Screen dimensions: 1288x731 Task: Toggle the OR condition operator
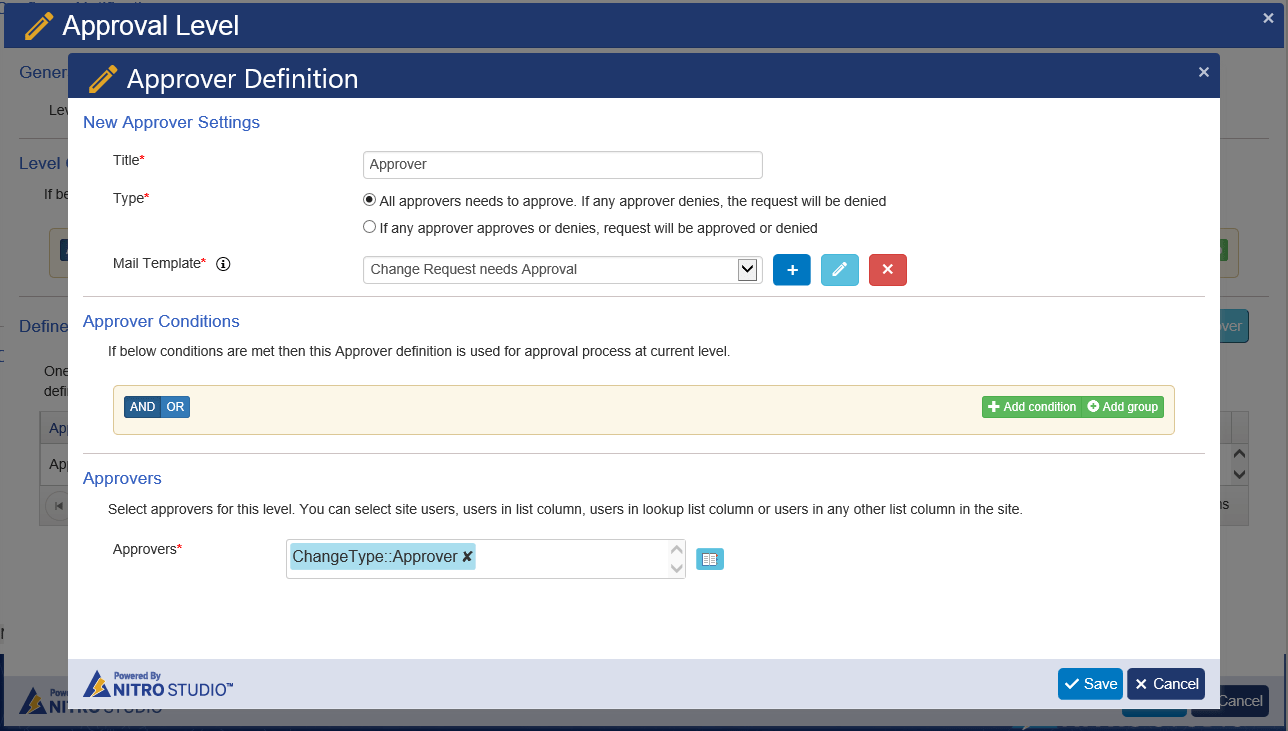pyautogui.click(x=175, y=407)
